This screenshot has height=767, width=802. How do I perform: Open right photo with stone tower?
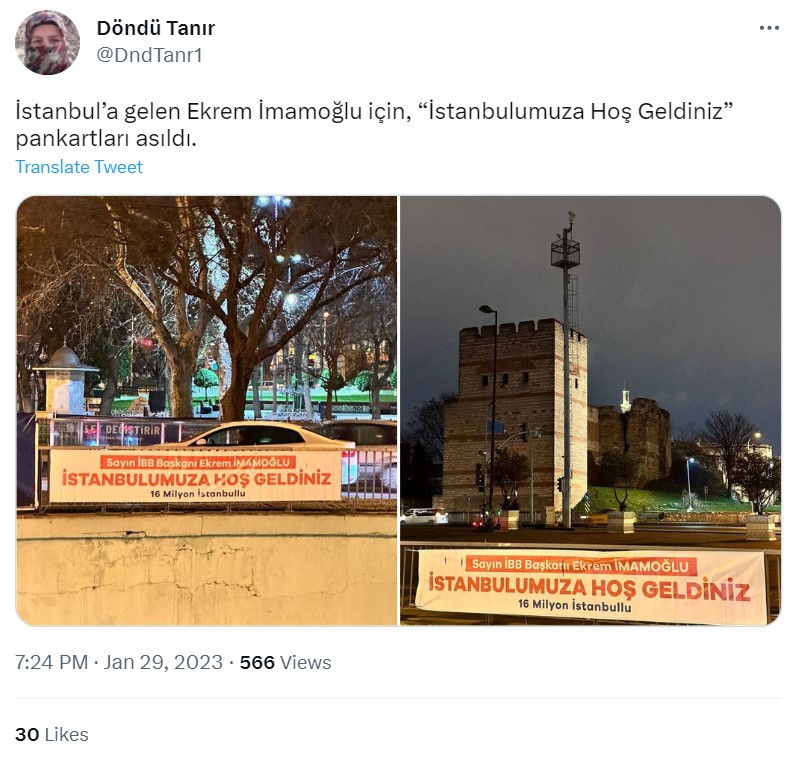point(591,411)
